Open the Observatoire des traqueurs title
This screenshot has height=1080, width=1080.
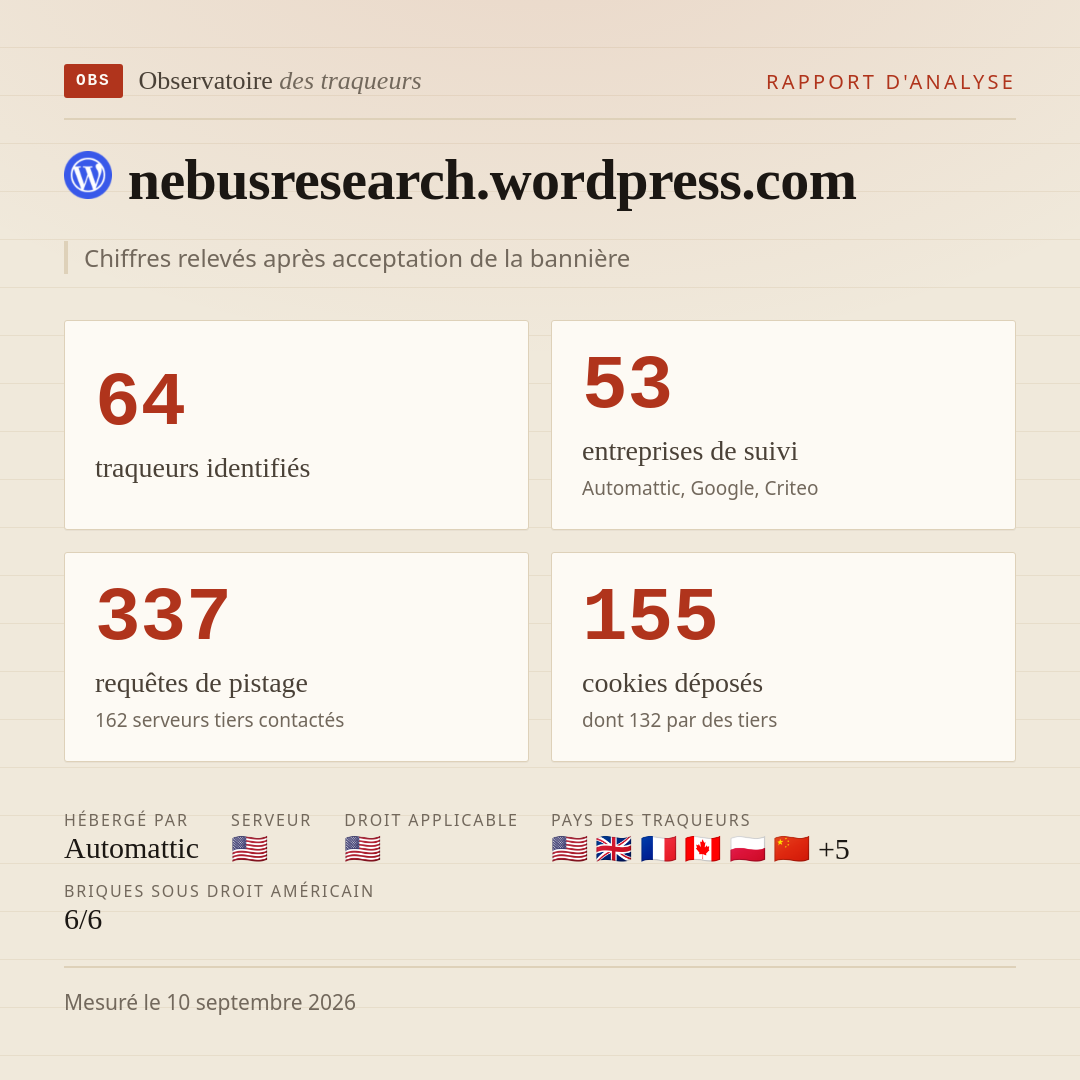[280, 81]
